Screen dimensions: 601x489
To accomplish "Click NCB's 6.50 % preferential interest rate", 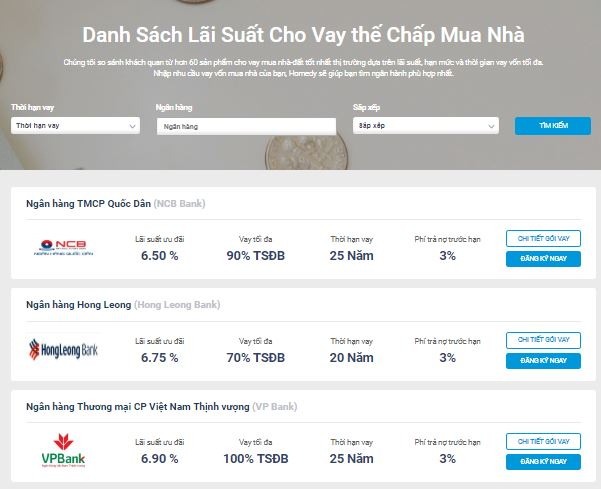I will pos(159,256).
